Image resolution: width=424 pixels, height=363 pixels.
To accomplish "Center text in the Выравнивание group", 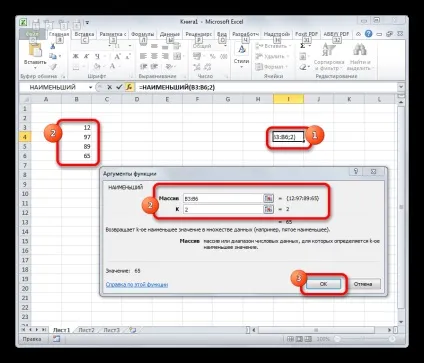I will point(154,56).
